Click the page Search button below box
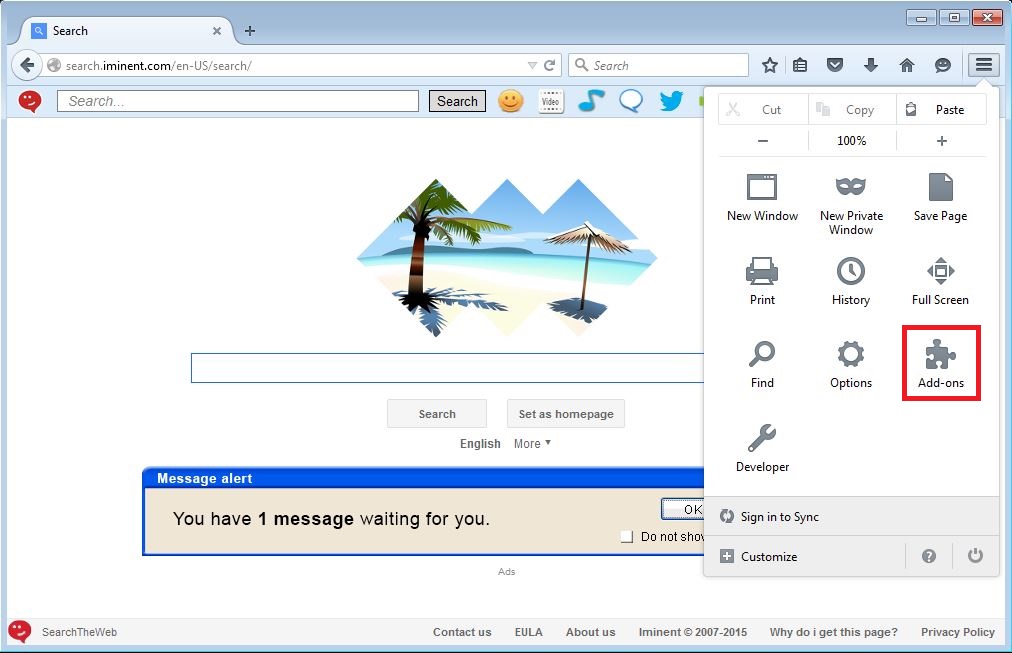This screenshot has width=1012, height=653. point(437,414)
